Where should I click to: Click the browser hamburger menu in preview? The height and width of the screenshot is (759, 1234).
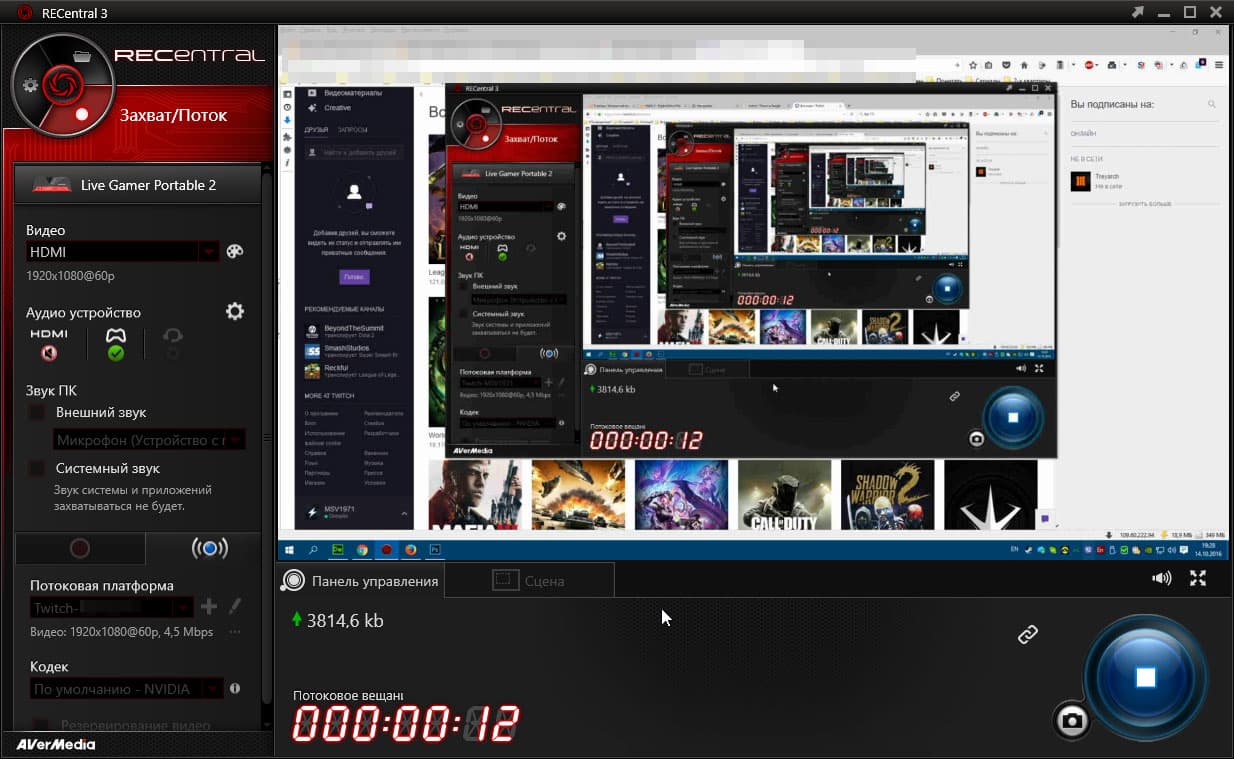coord(1219,63)
